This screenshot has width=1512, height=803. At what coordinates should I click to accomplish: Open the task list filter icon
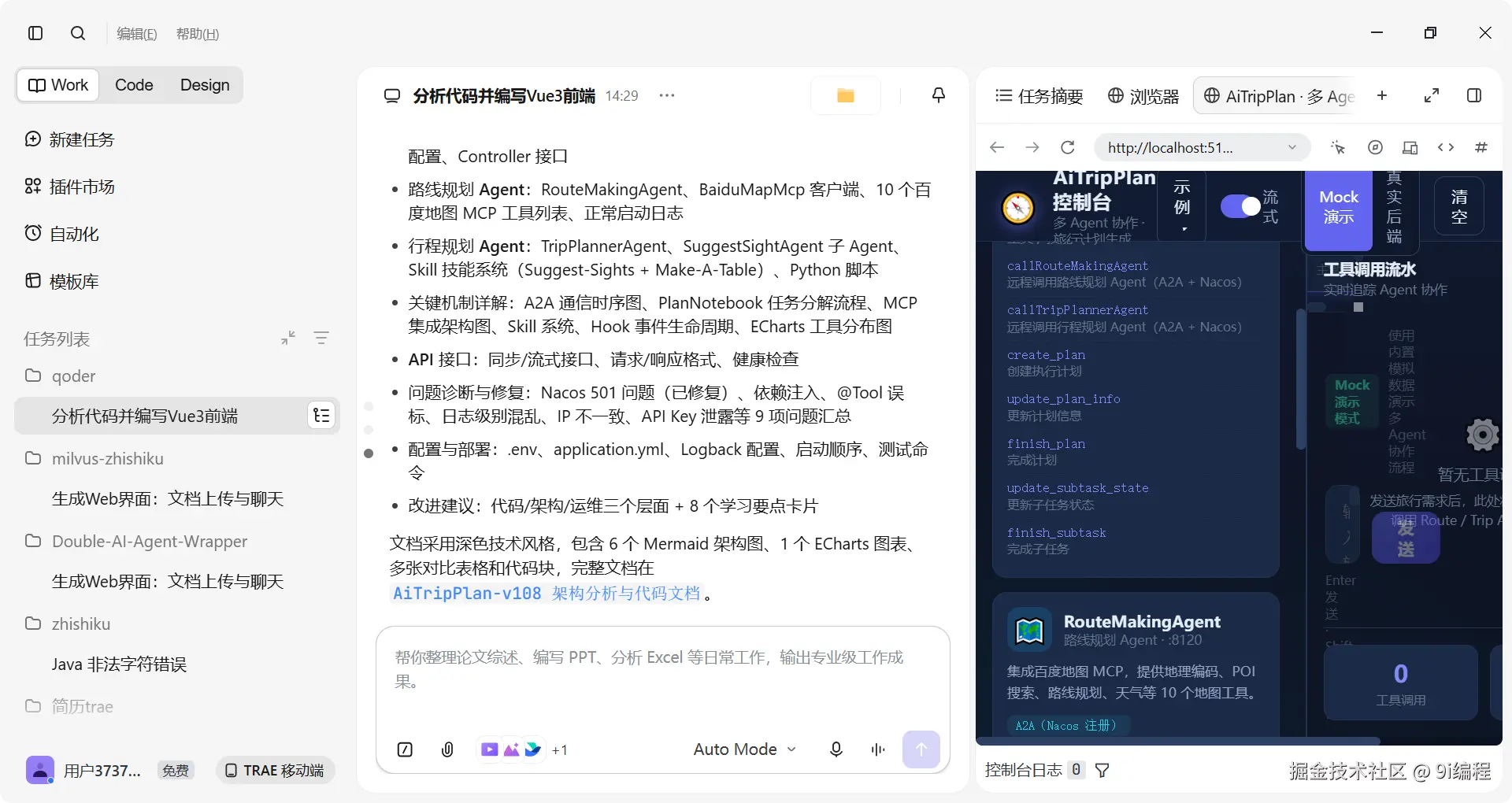coord(321,338)
